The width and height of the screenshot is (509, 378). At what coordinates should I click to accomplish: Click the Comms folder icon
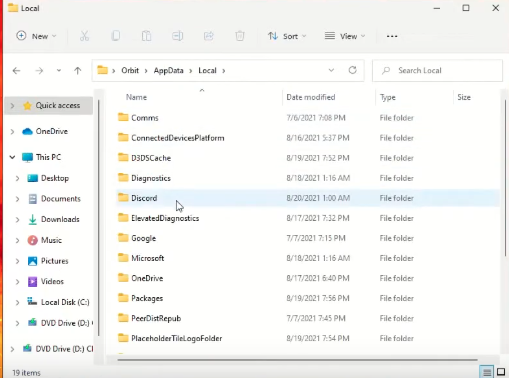(123, 117)
